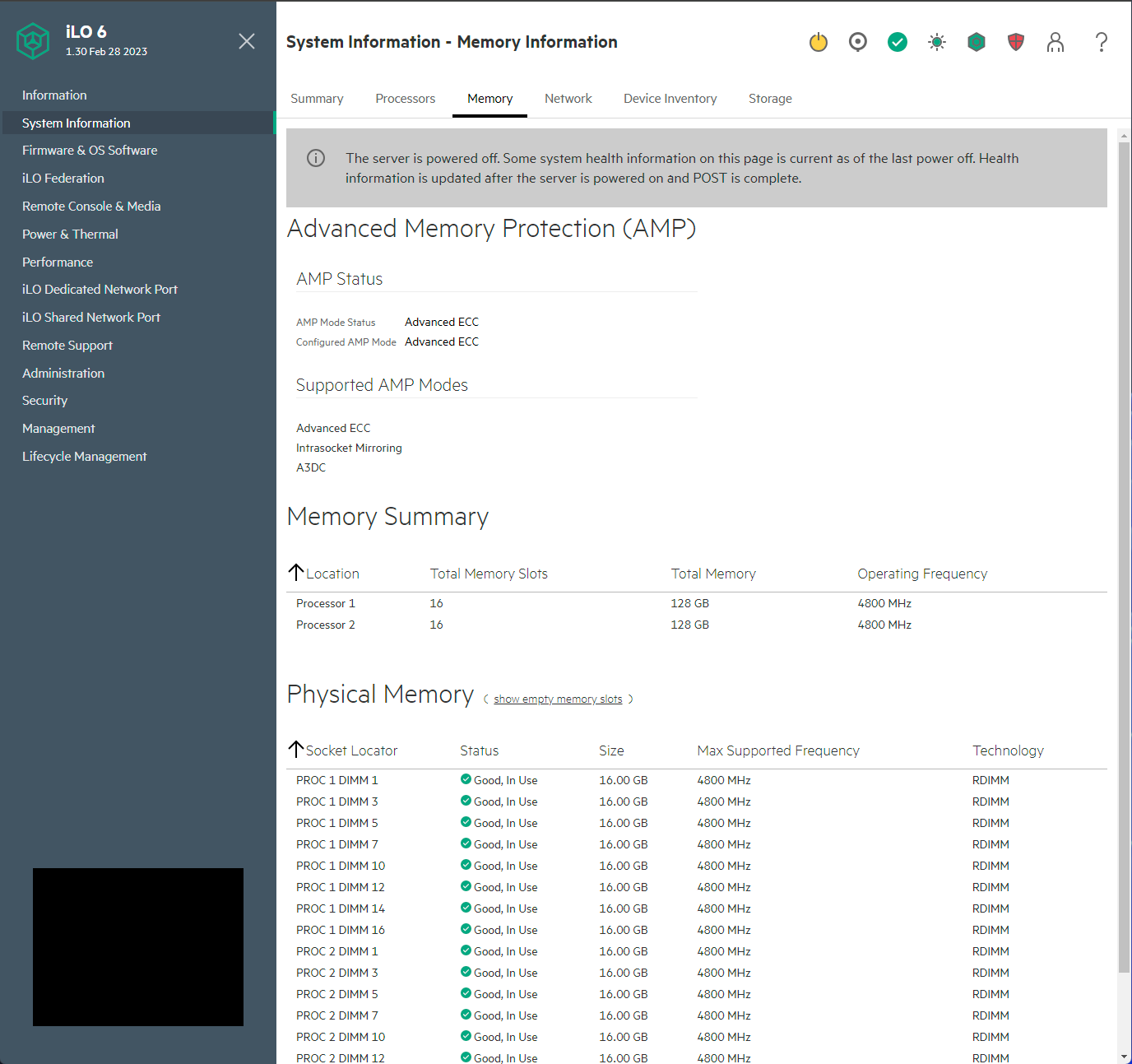Open Power & Thermal in sidebar
Viewport: 1132px width, 1064px height.
pos(70,235)
